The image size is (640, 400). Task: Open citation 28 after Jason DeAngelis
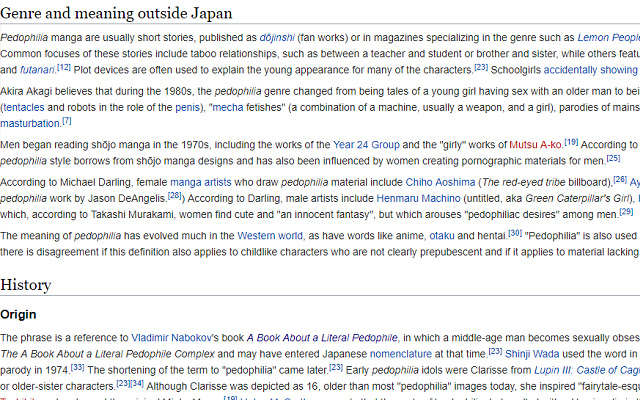175,194
